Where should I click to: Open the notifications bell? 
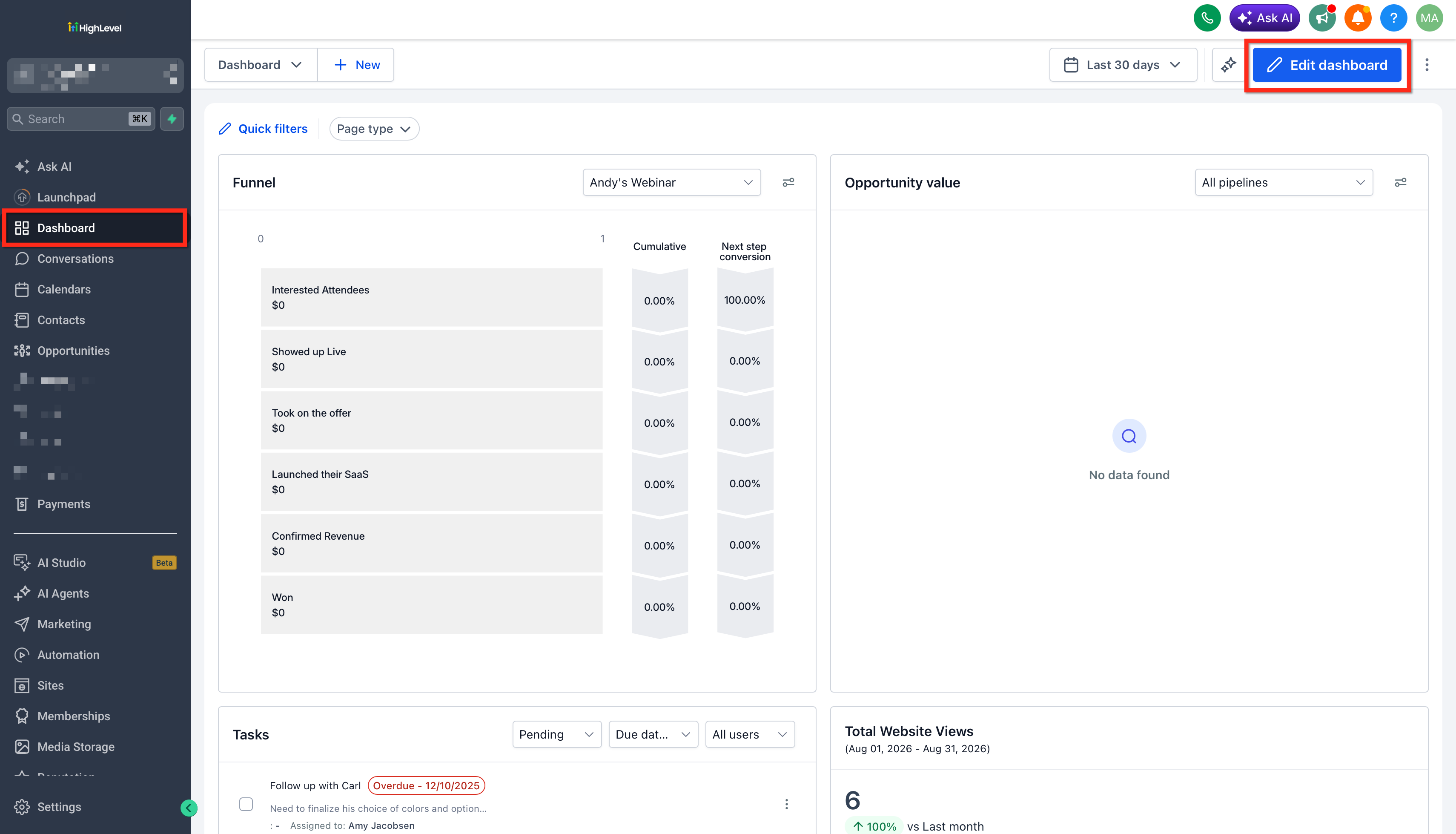pos(1358,18)
